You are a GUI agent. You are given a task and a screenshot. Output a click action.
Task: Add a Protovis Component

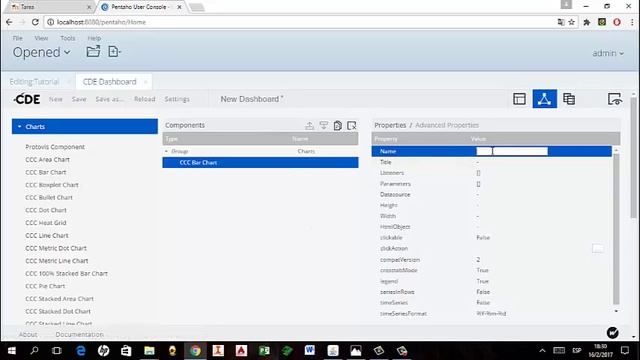[x=55, y=147]
